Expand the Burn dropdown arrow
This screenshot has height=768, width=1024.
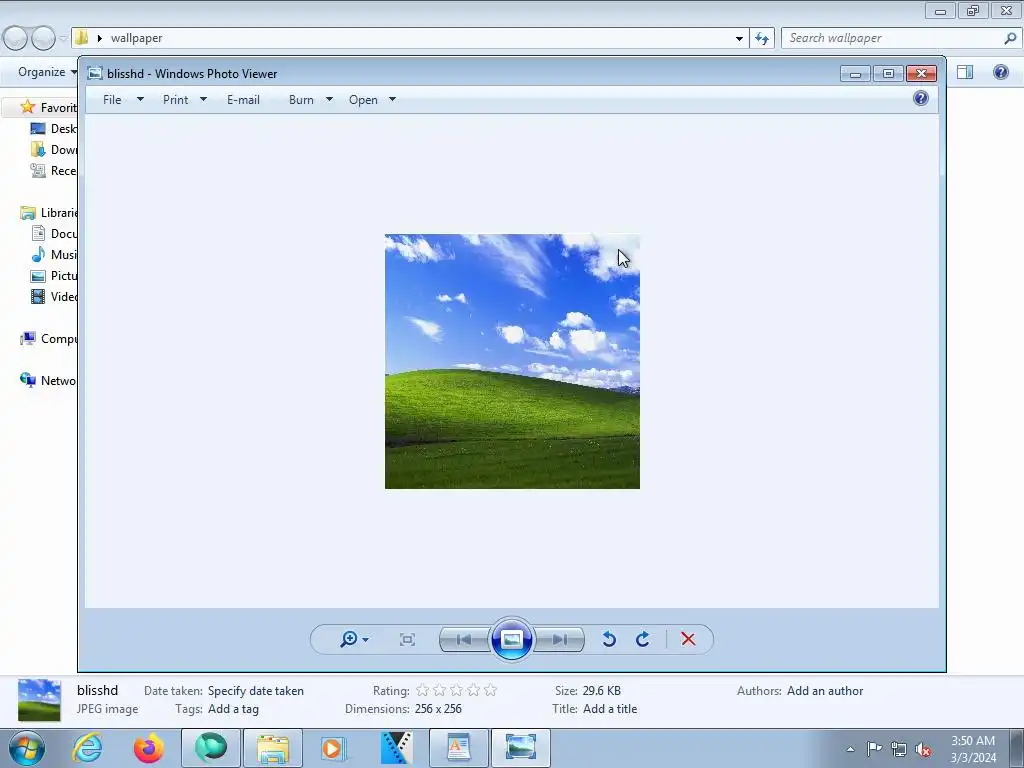click(x=329, y=99)
